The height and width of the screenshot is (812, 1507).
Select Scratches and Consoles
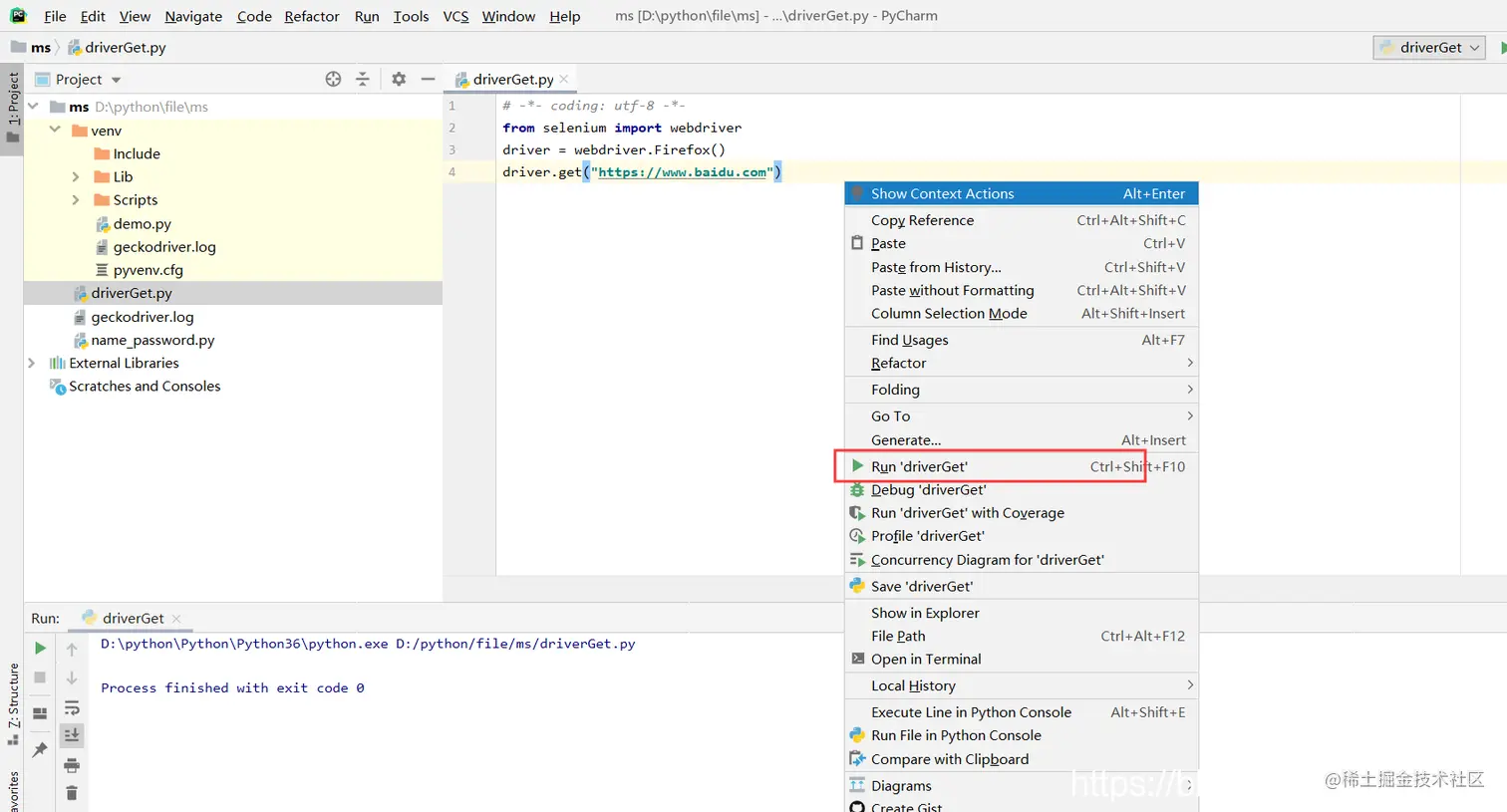tap(145, 386)
